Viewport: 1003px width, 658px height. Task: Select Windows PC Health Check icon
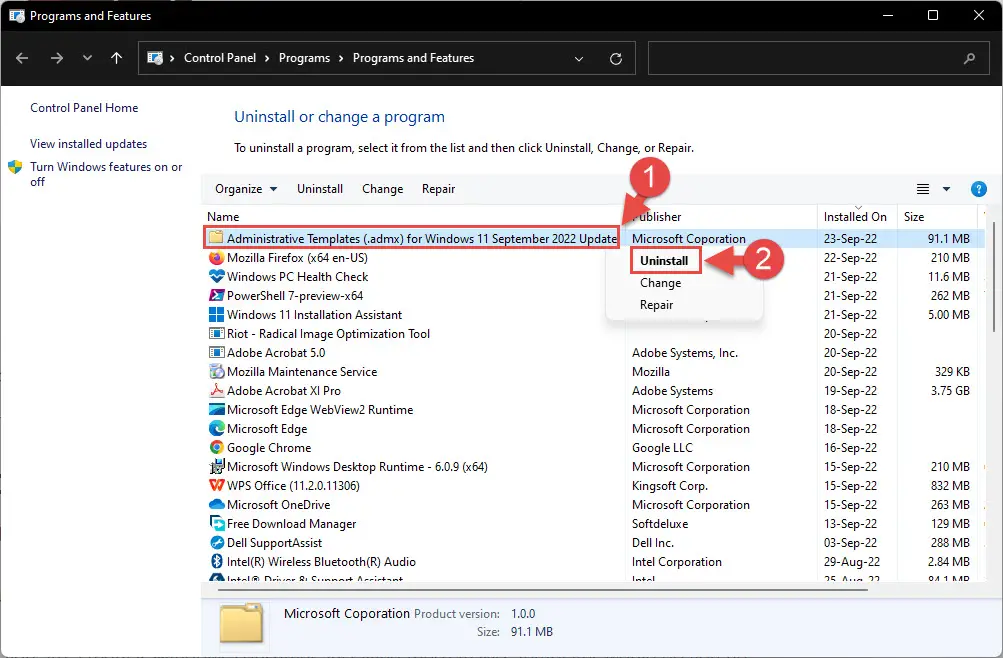216,276
